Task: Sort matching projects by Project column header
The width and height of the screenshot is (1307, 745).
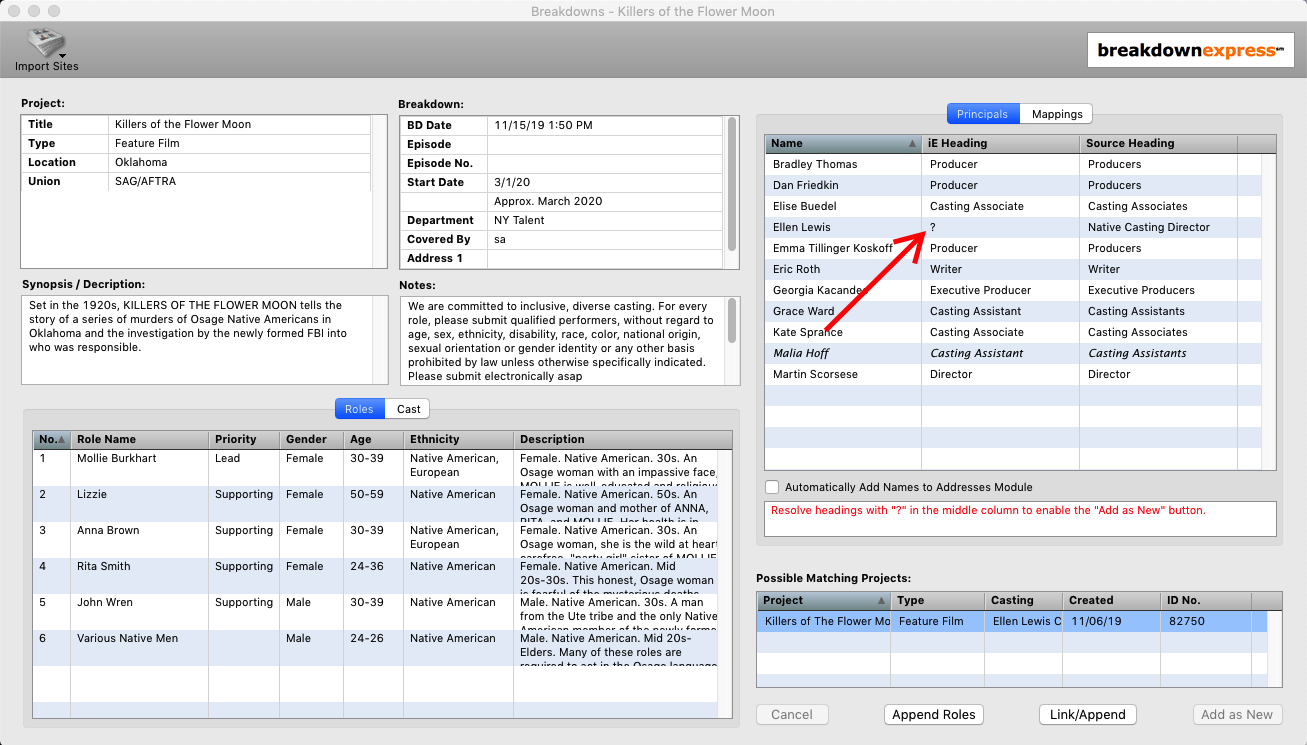Action: pos(823,600)
